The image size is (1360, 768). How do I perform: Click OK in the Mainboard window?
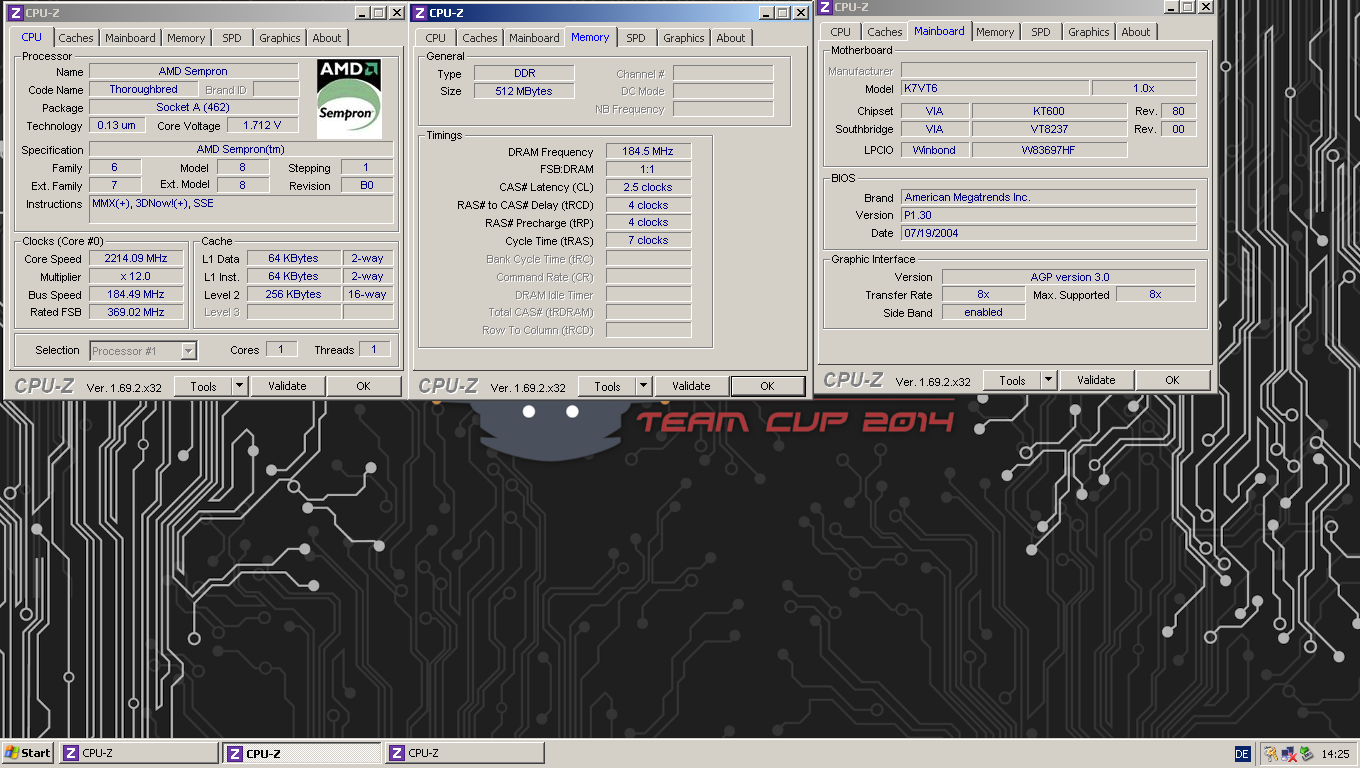(x=1172, y=380)
